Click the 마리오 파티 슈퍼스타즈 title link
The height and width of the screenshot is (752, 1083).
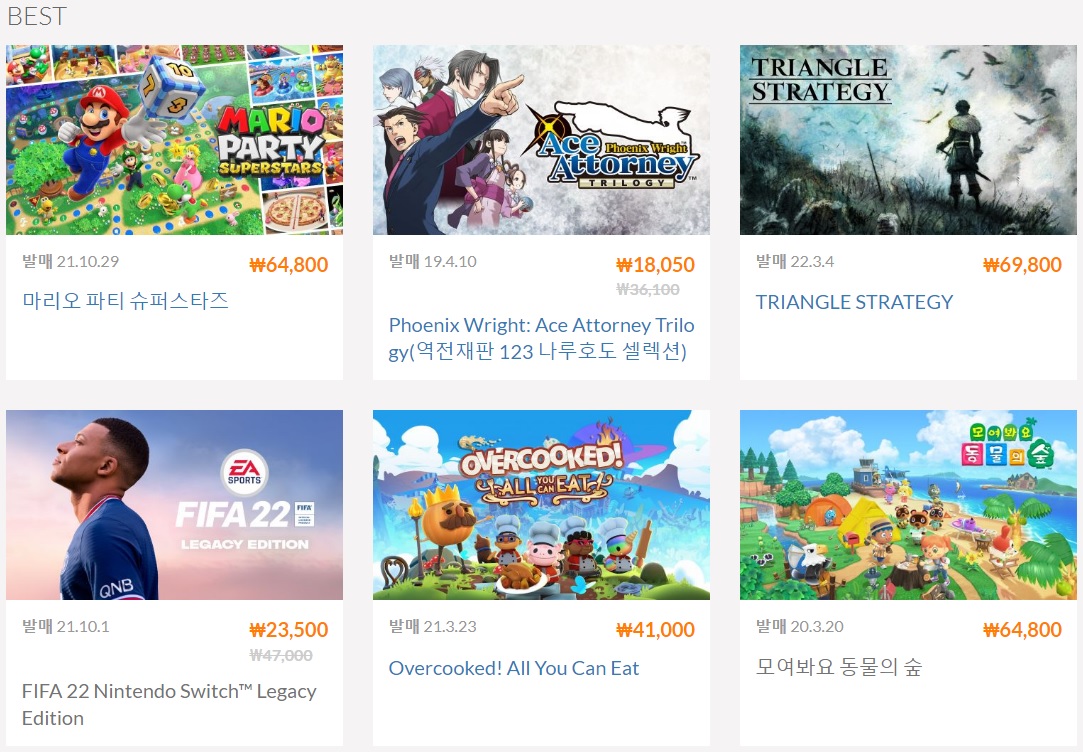[125, 301]
